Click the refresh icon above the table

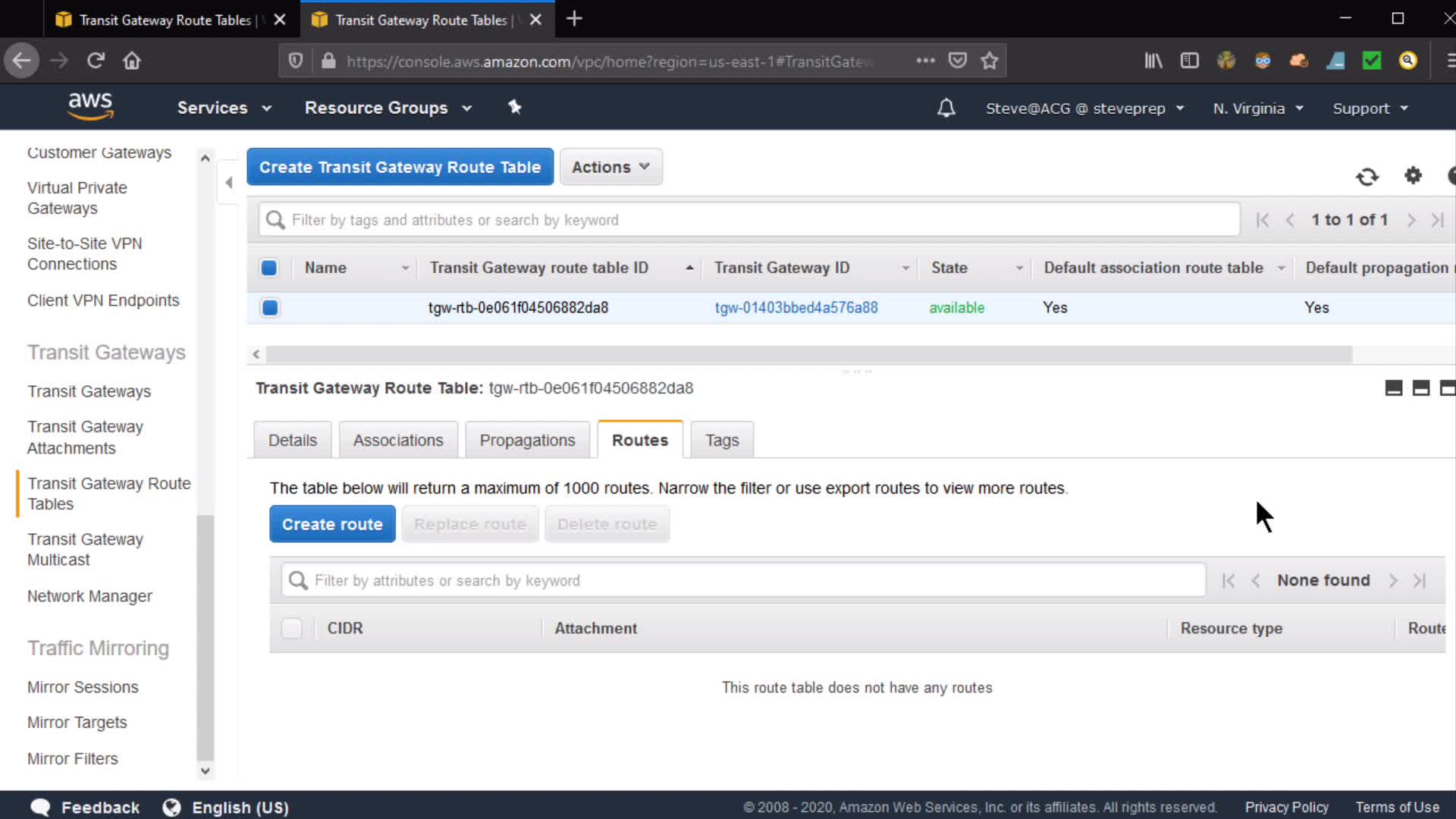(1367, 177)
